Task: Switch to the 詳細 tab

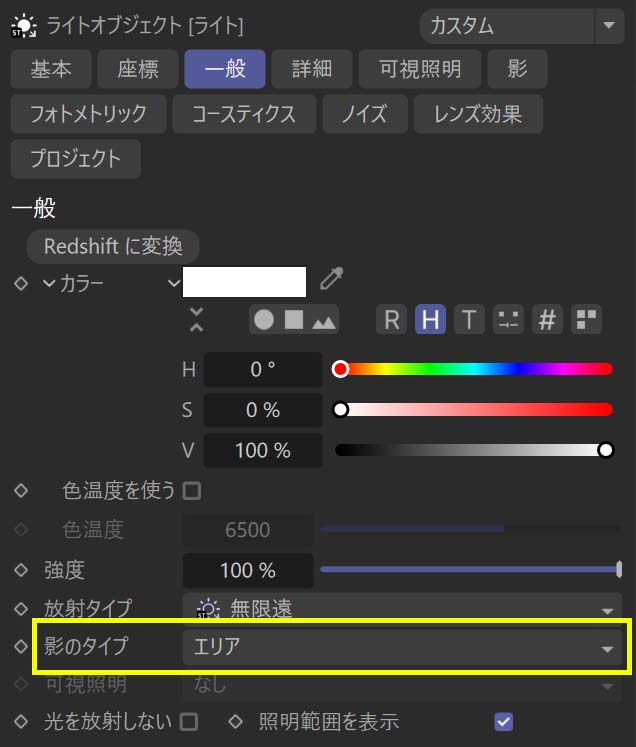Action: [312, 69]
